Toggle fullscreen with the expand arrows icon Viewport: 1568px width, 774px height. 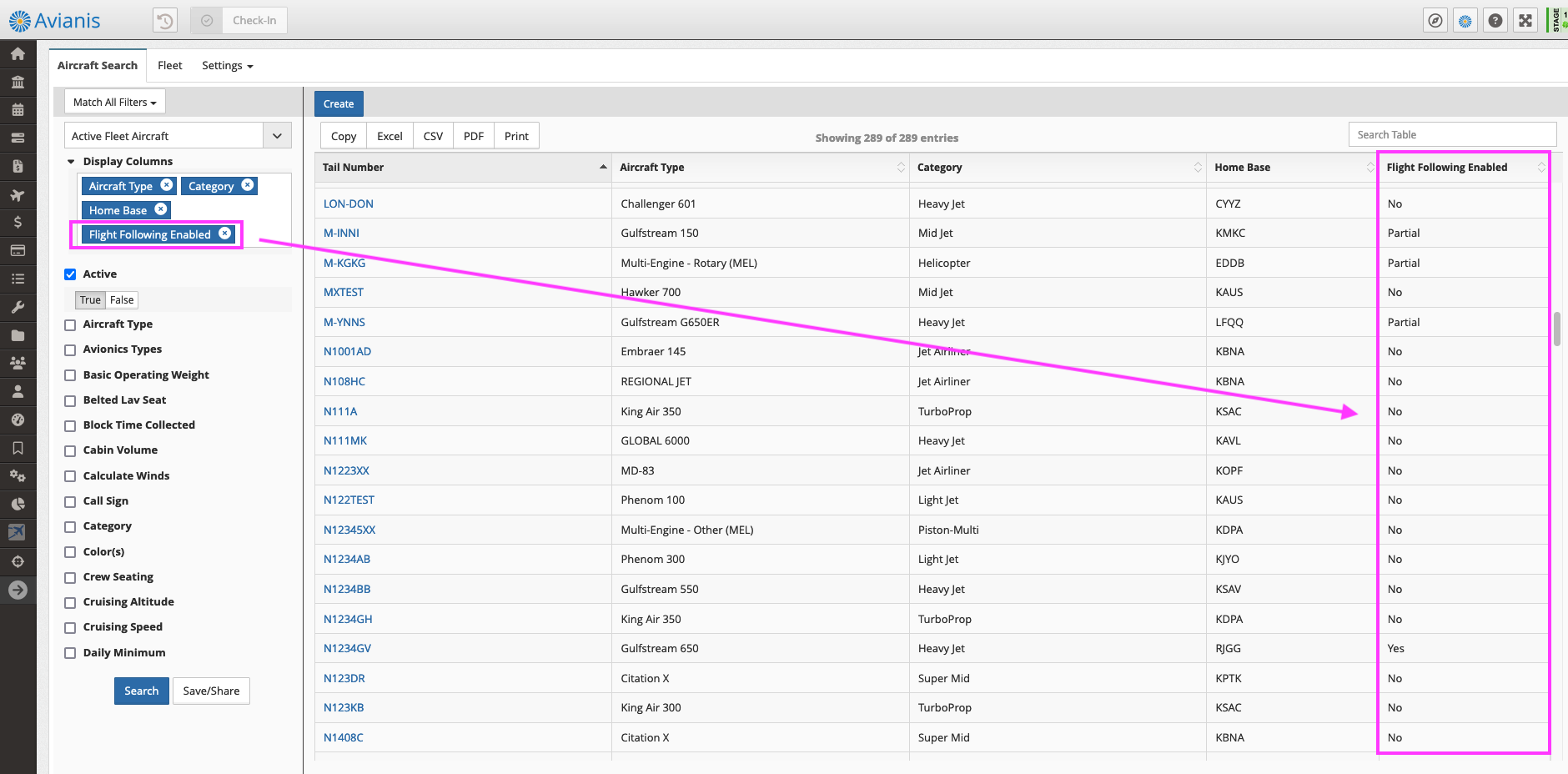(x=1525, y=21)
